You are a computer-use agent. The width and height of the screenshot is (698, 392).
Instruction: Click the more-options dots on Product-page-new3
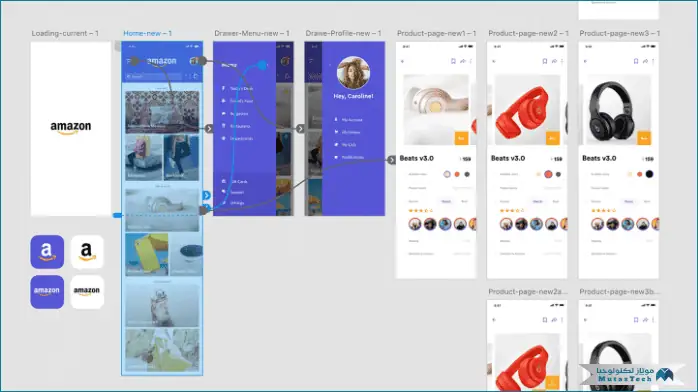point(653,61)
